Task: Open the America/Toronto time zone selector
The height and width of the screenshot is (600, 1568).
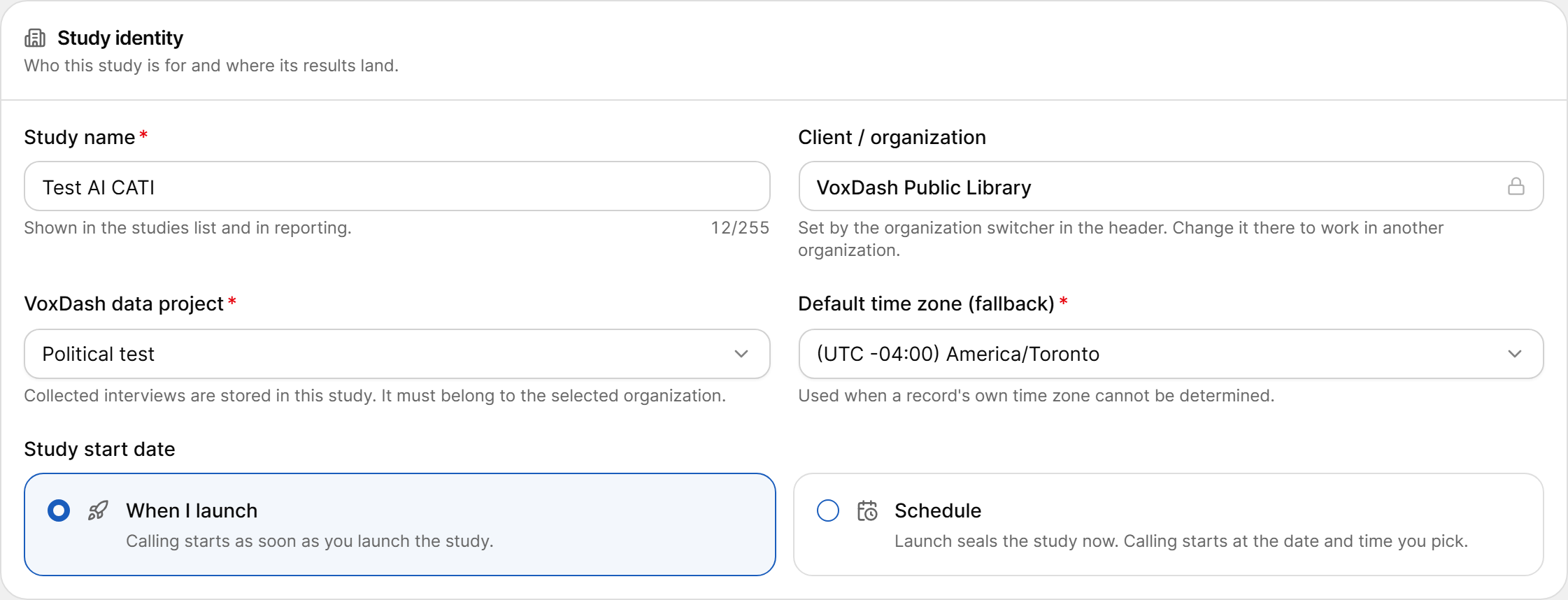Action: tap(1171, 354)
